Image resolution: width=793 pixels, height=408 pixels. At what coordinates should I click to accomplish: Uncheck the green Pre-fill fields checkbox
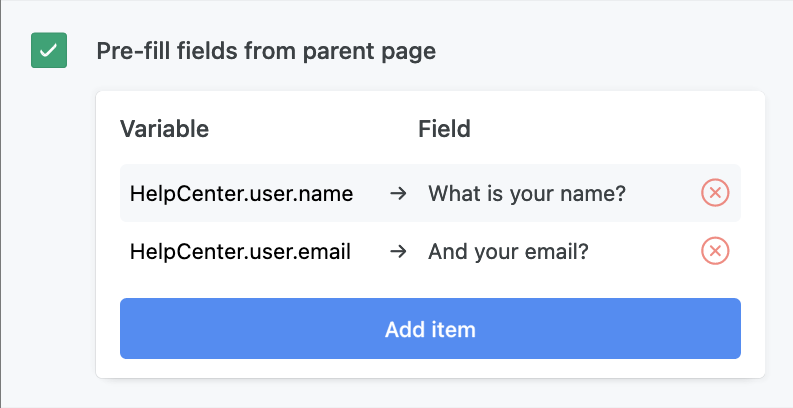pyautogui.click(x=49, y=50)
